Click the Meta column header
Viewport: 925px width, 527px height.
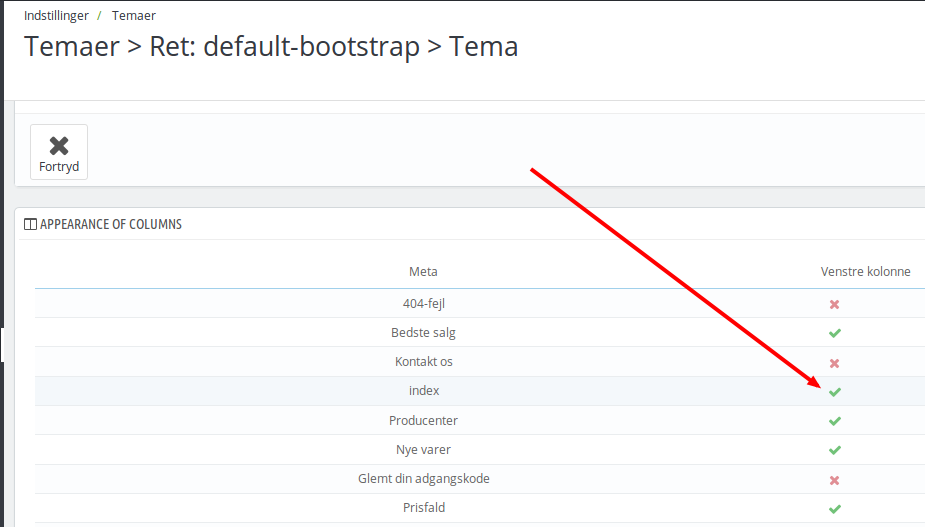[x=423, y=271]
